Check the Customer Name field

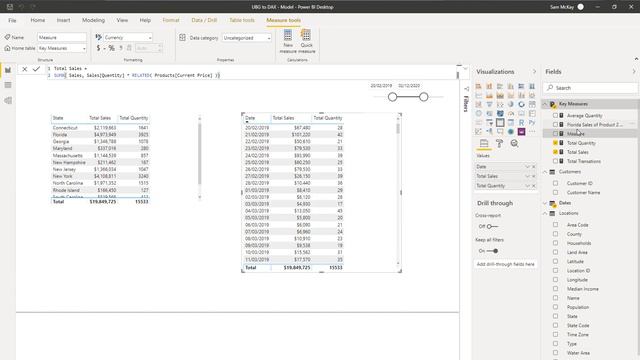click(x=555, y=192)
